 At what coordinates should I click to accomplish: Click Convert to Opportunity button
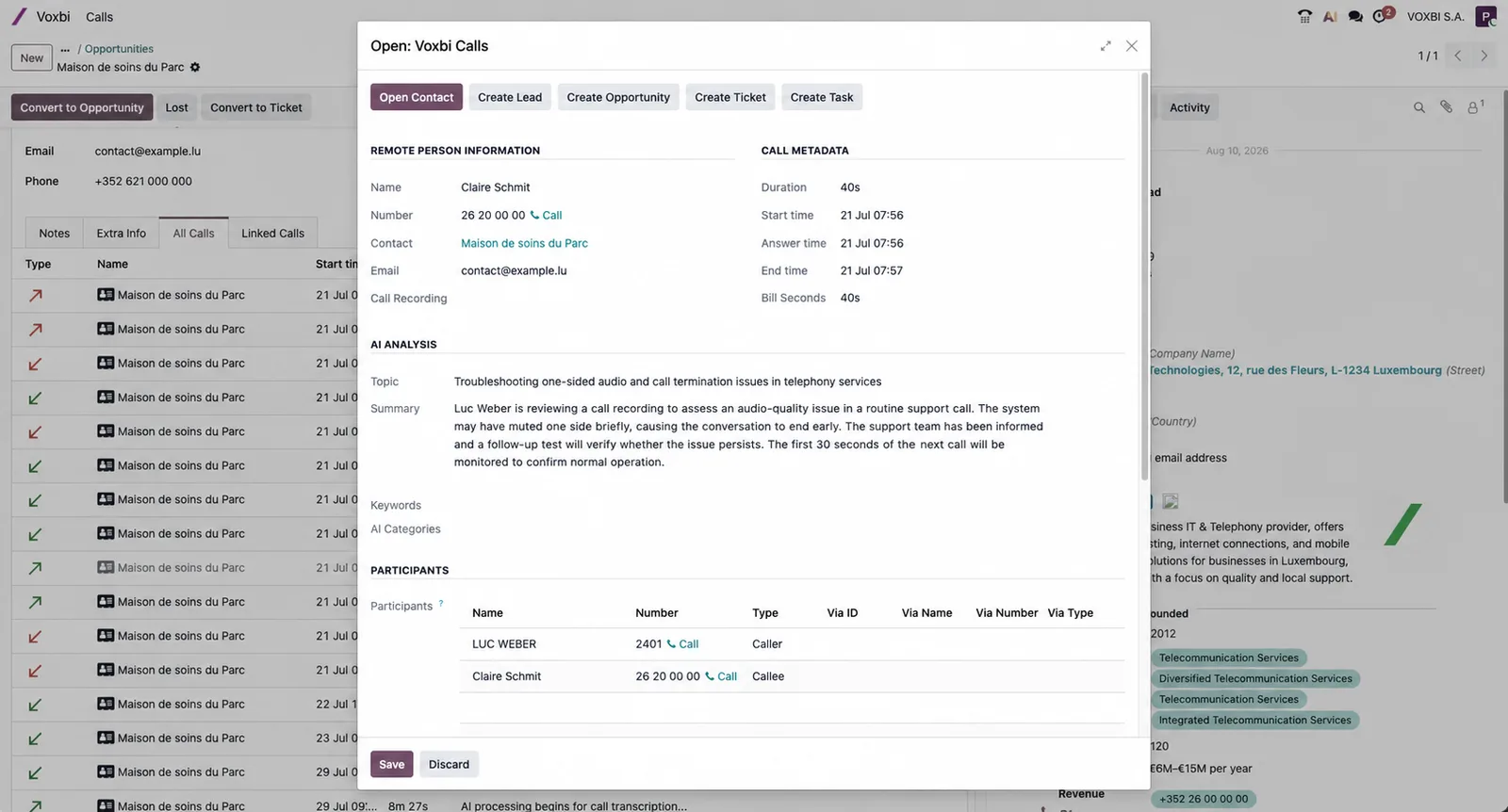pos(82,107)
